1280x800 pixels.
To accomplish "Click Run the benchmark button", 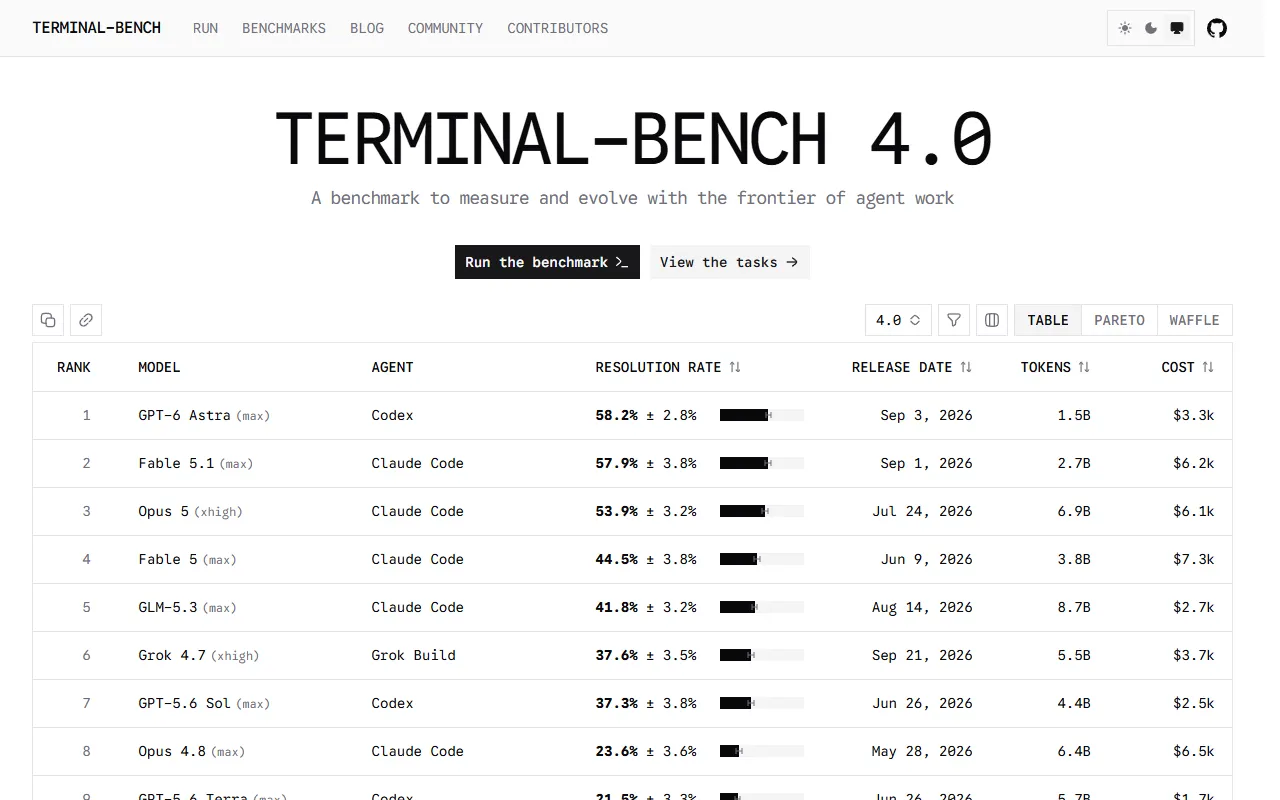I will [547, 262].
